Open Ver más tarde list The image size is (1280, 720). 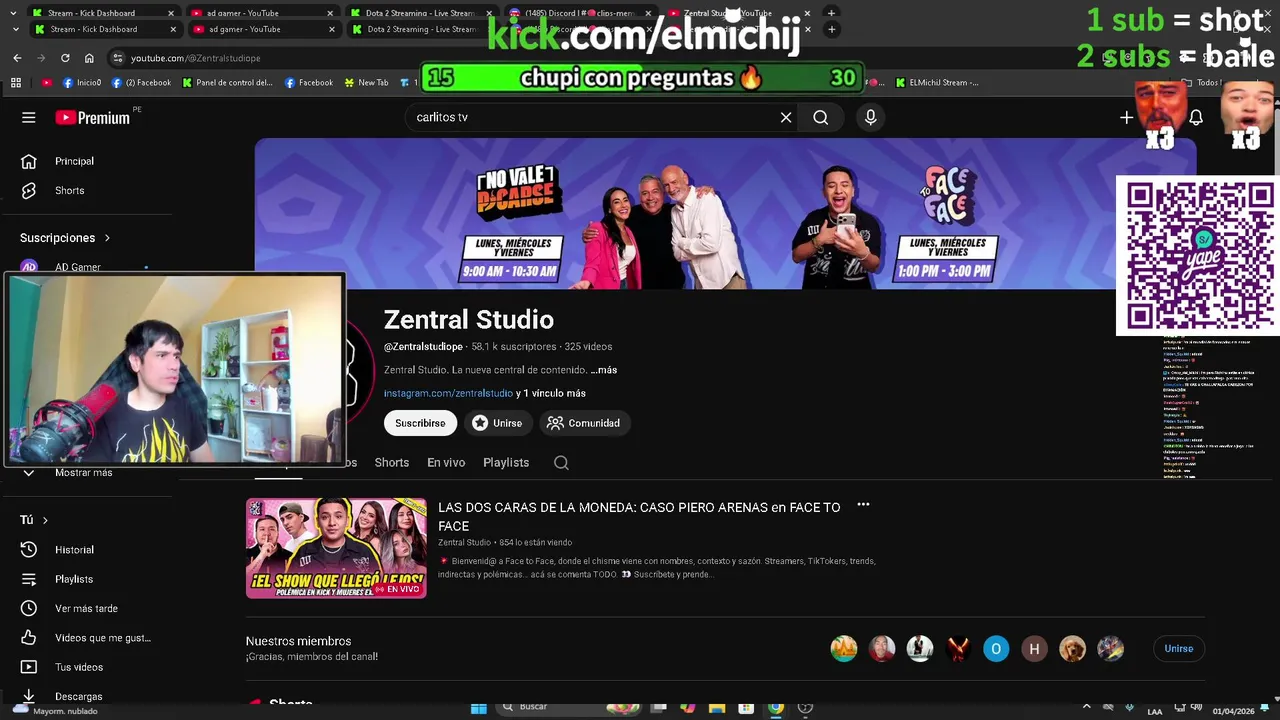(86, 608)
